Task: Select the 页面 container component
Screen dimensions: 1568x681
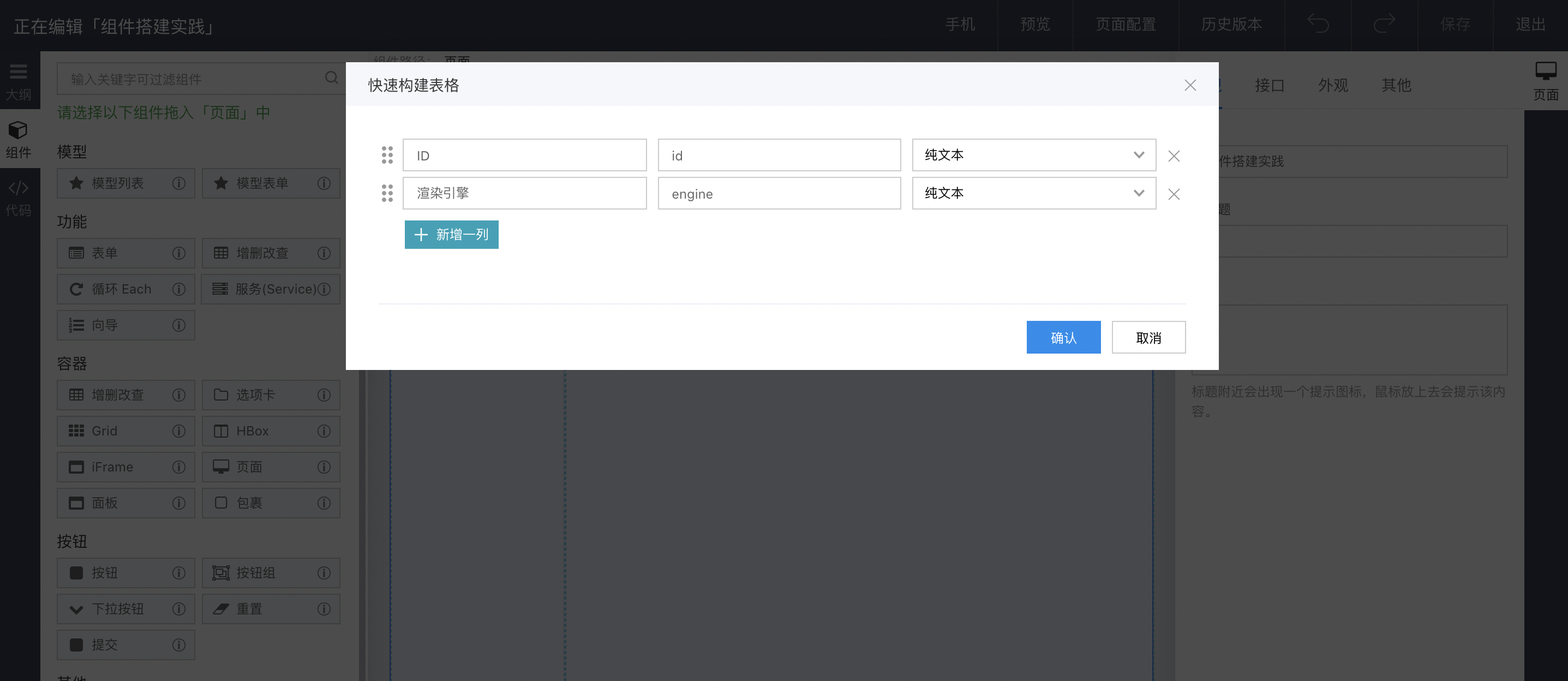Action: 271,467
